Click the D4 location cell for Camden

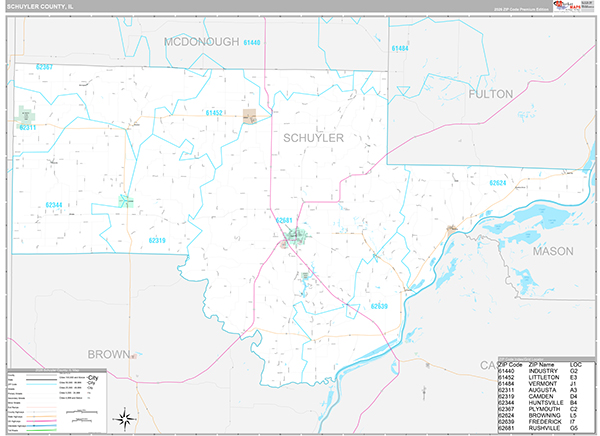click(x=573, y=396)
